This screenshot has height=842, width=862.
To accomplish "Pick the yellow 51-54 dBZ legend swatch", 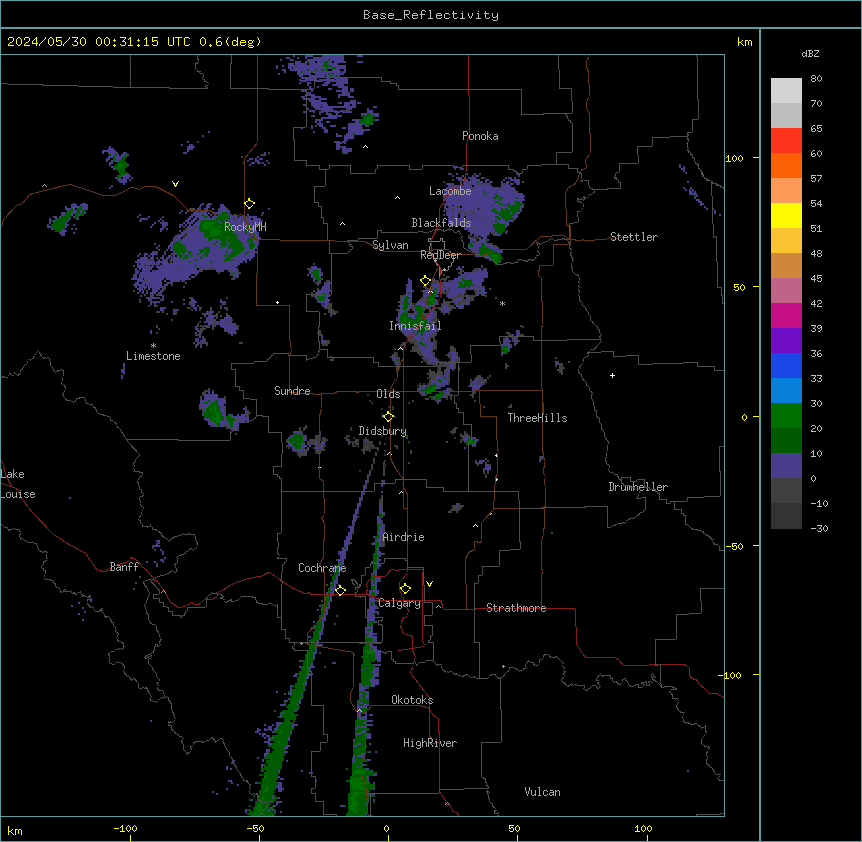I will 786,215.
